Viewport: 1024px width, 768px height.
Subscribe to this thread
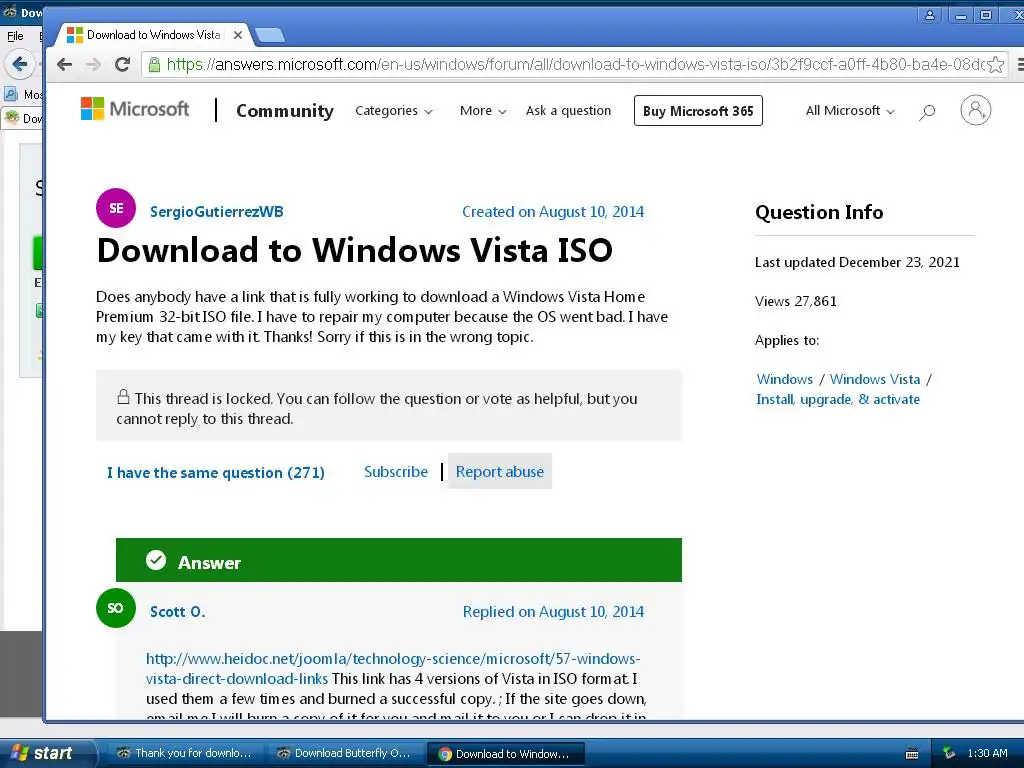[x=396, y=472]
